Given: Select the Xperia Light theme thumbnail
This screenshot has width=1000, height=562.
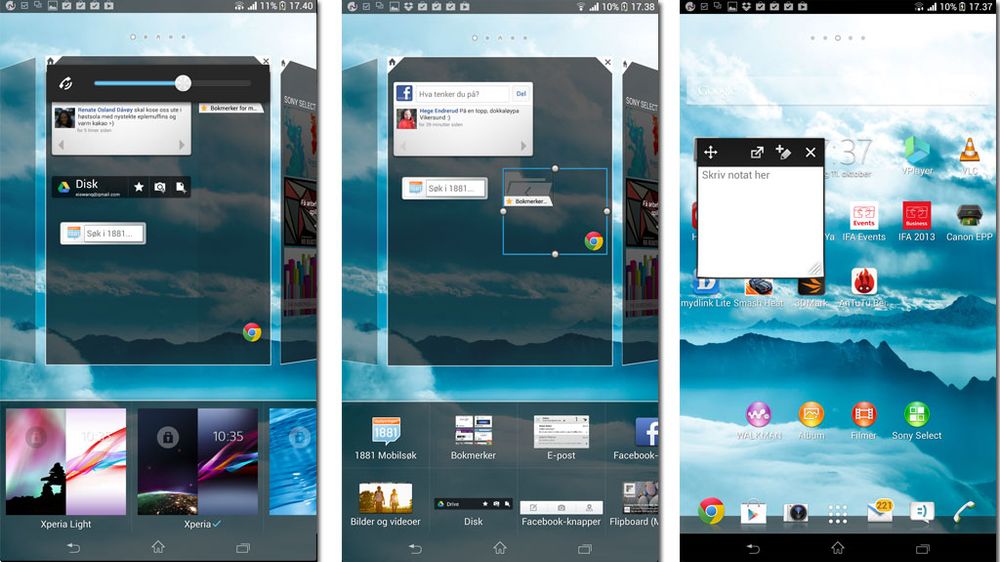Looking at the screenshot, I should 66,462.
